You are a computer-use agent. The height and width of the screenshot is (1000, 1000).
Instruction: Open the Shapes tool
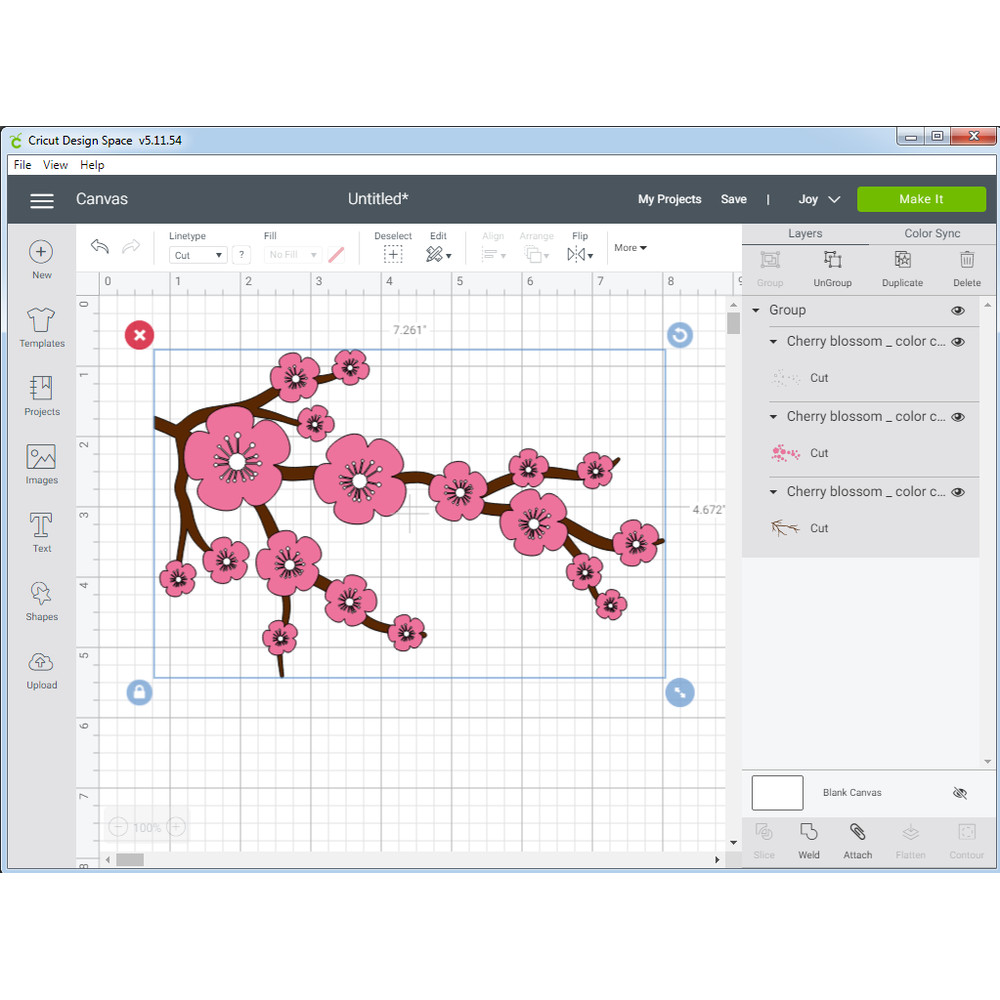pyautogui.click(x=41, y=600)
